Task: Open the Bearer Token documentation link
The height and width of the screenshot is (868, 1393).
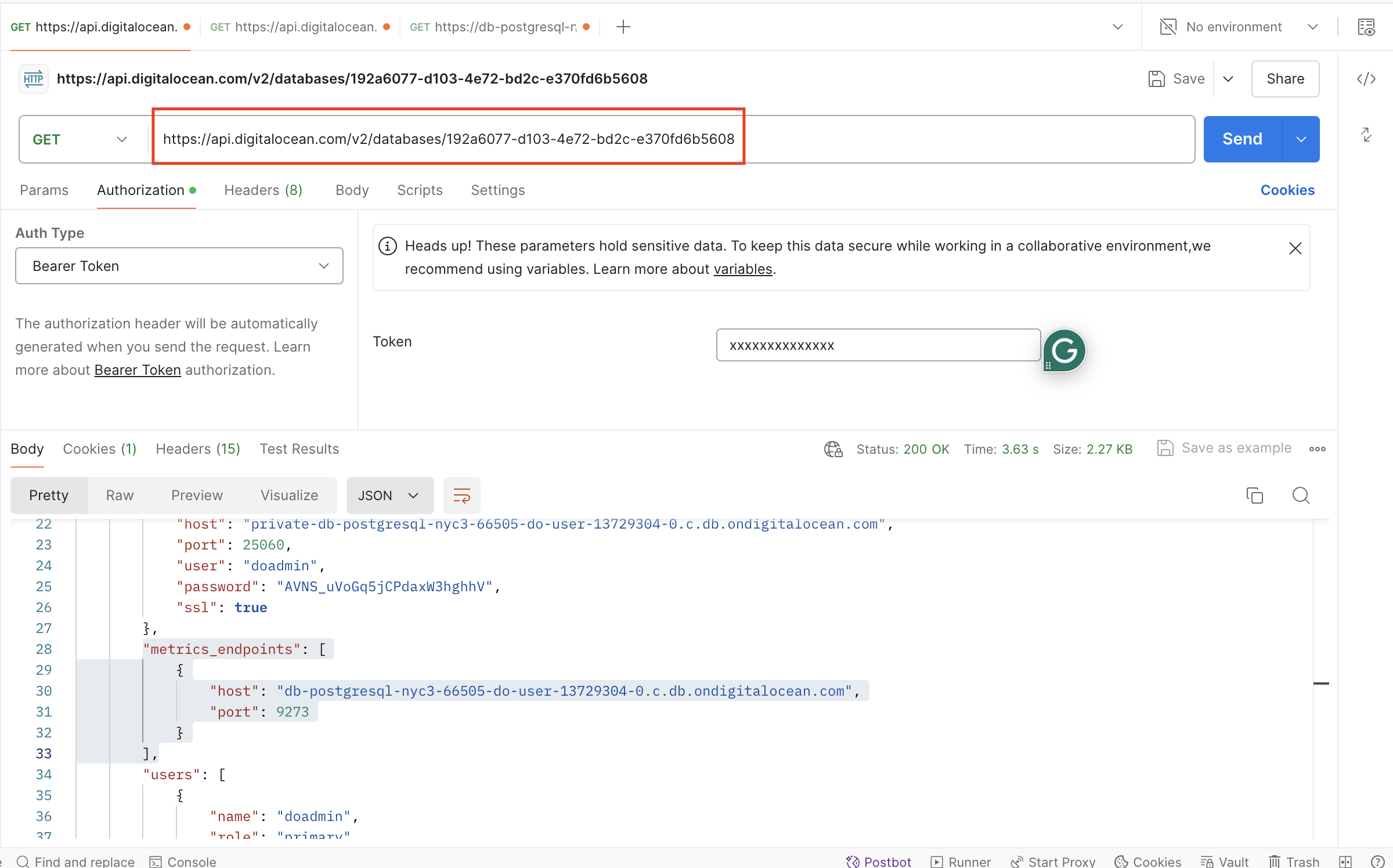Action: click(x=138, y=370)
